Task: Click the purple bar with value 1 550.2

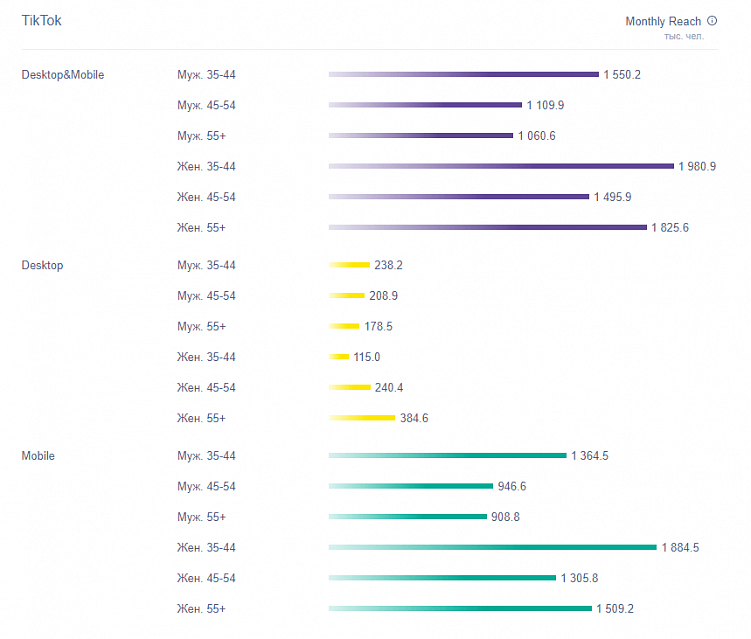Action: click(x=463, y=75)
